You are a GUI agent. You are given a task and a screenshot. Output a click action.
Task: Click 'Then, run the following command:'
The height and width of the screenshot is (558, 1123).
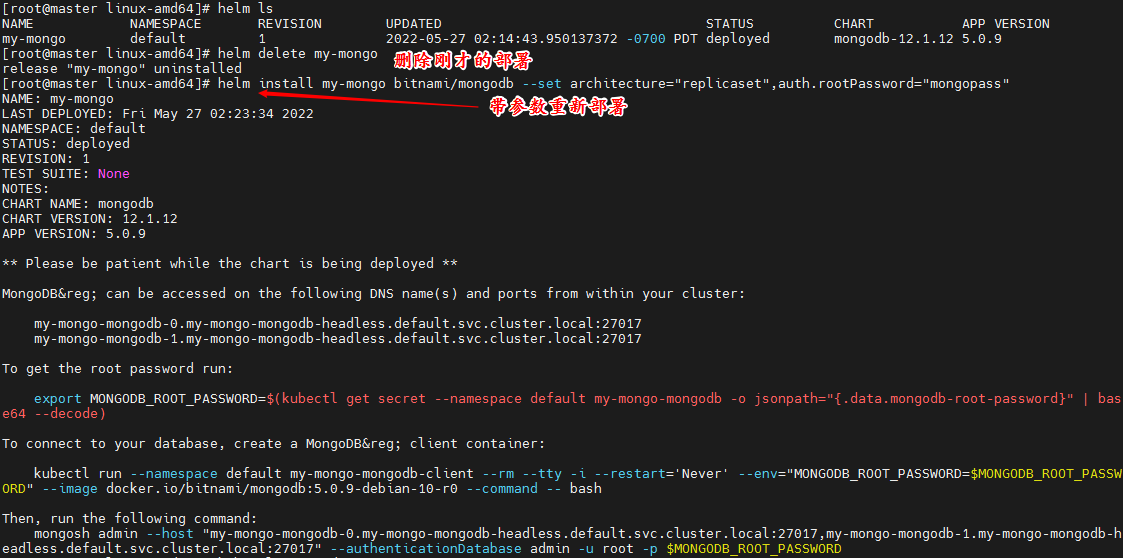(x=130, y=519)
